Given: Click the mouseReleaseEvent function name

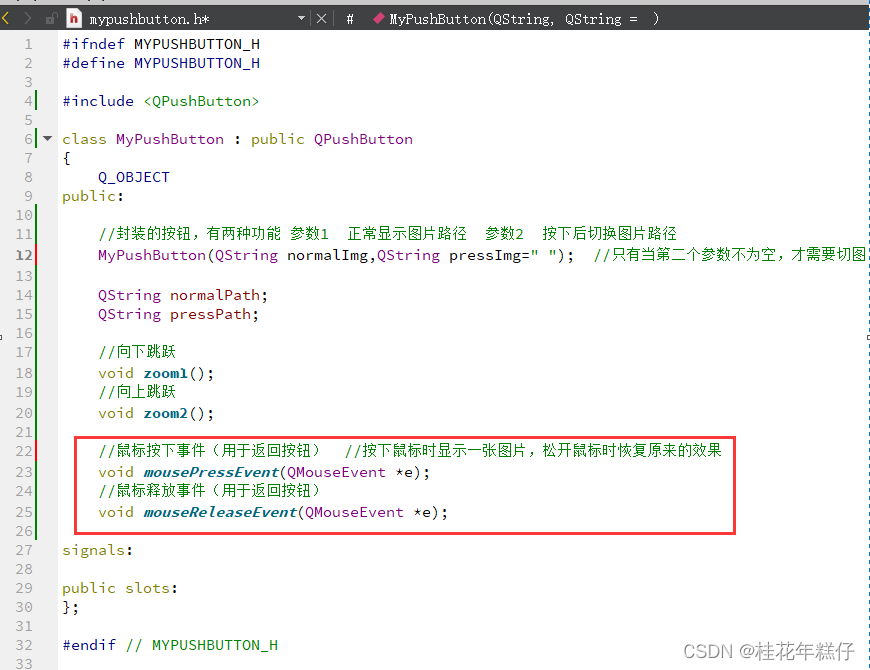Looking at the screenshot, I should [220, 512].
